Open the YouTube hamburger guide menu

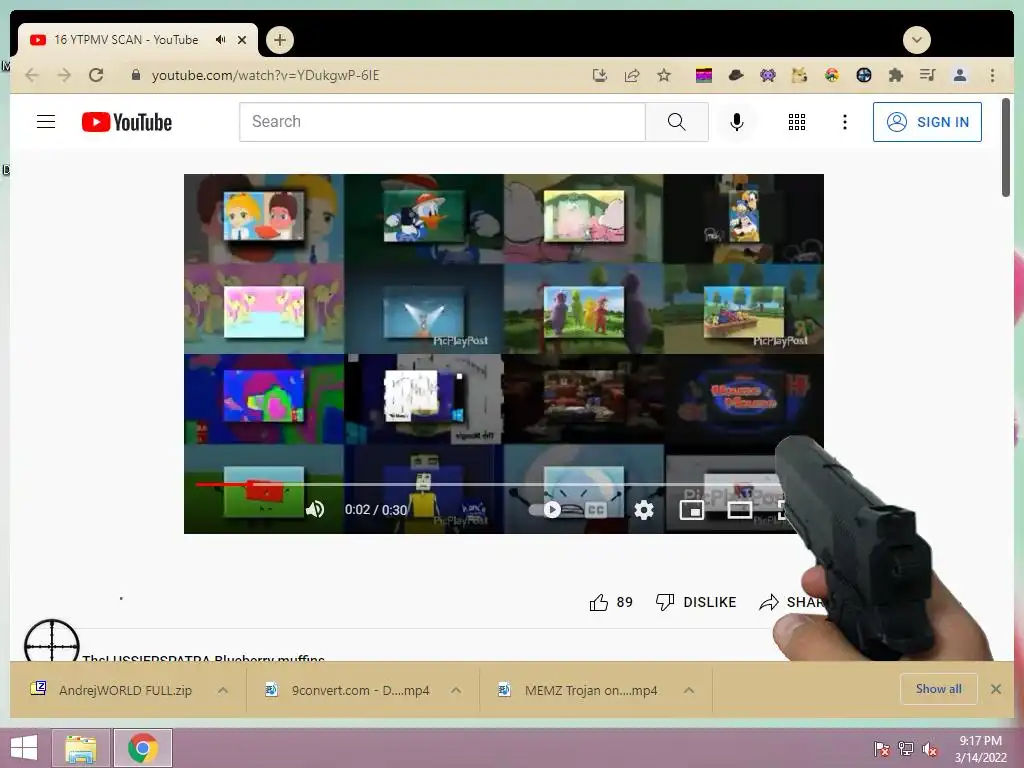tap(46, 122)
